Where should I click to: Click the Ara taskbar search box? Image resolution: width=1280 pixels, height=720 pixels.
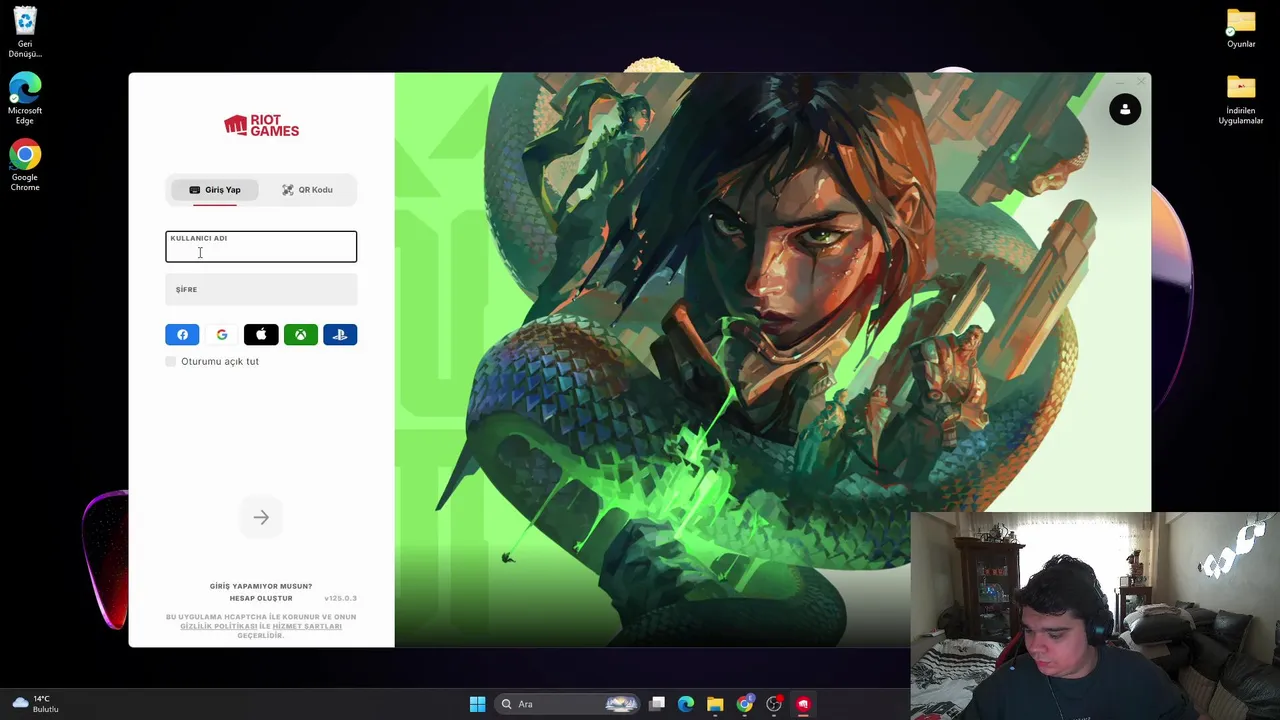tap(568, 704)
